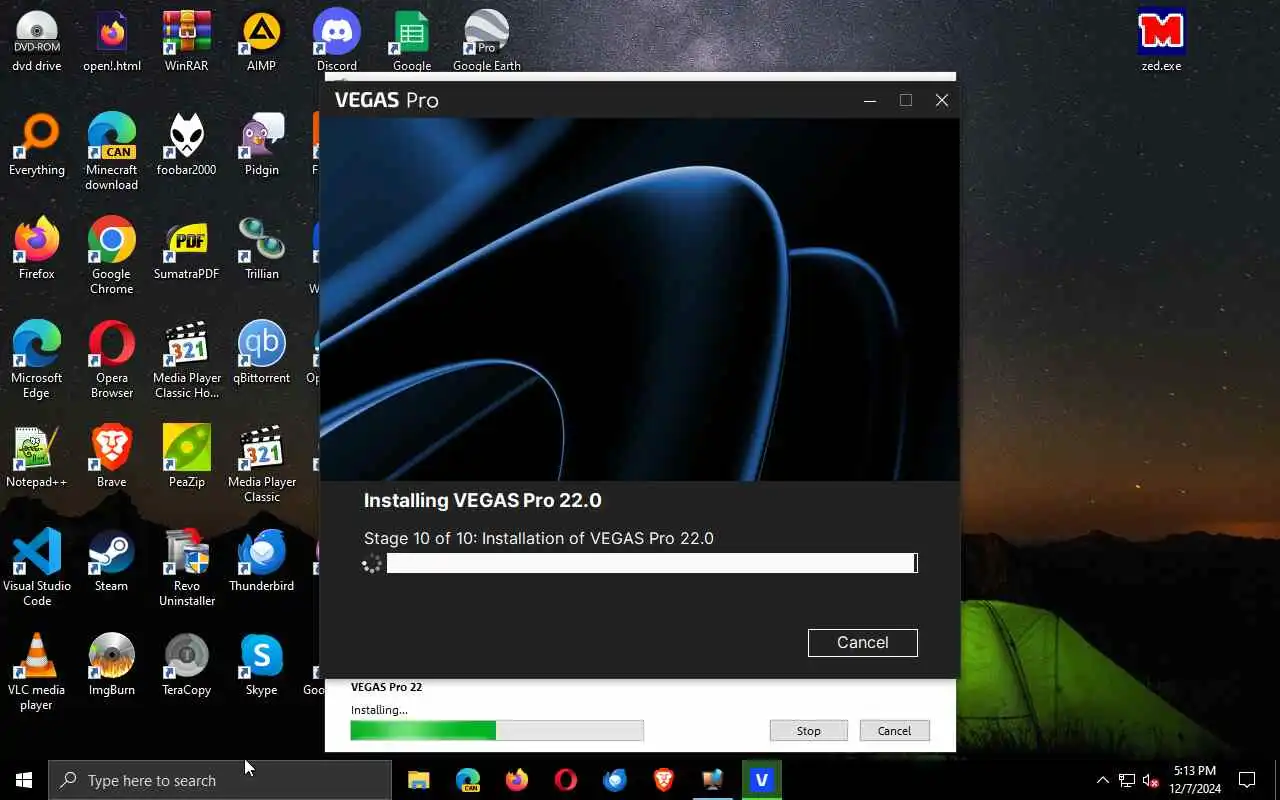Open Brave from the taskbar
1280x800 pixels.
click(x=663, y=780)
